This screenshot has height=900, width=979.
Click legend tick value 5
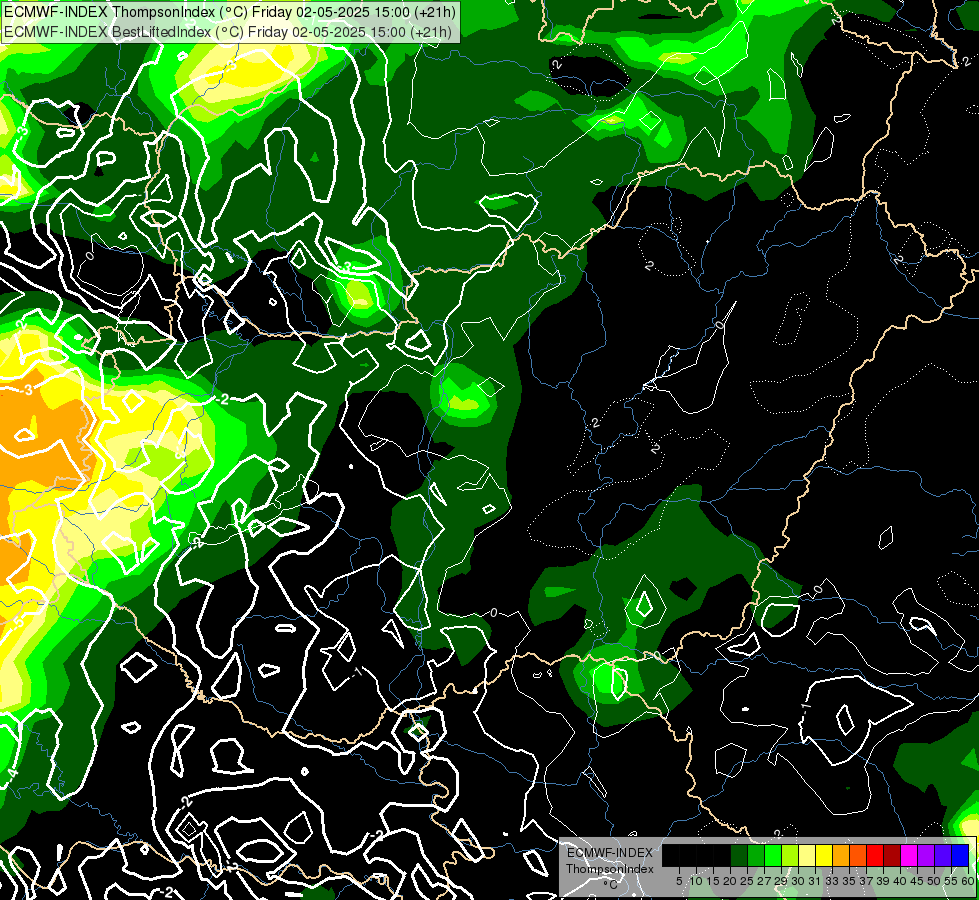[679, 881]
